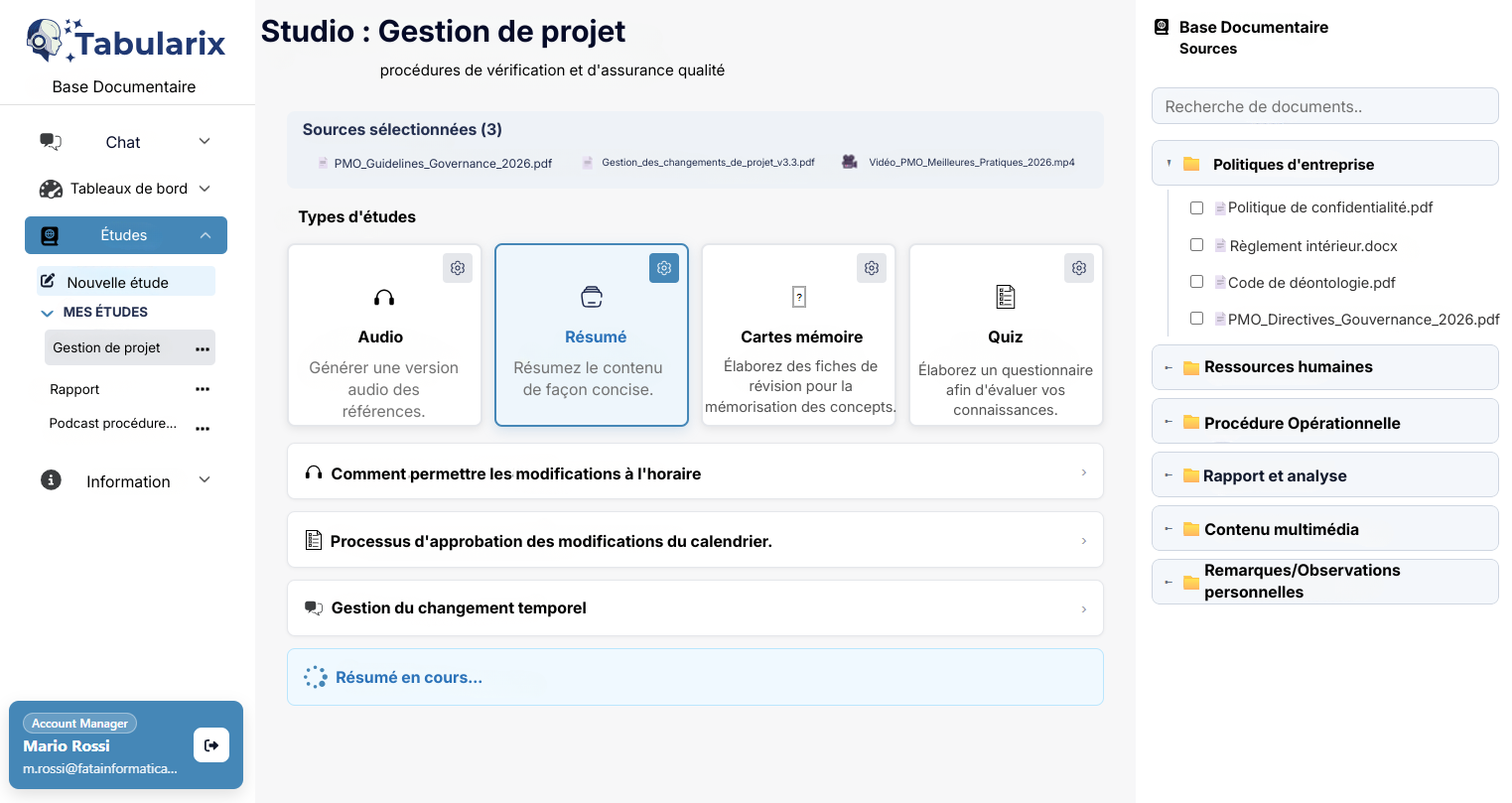Open settings gear on Cartes mémoire card
Viewport: 1512px width, 803px height.
(x=871, y=268)
